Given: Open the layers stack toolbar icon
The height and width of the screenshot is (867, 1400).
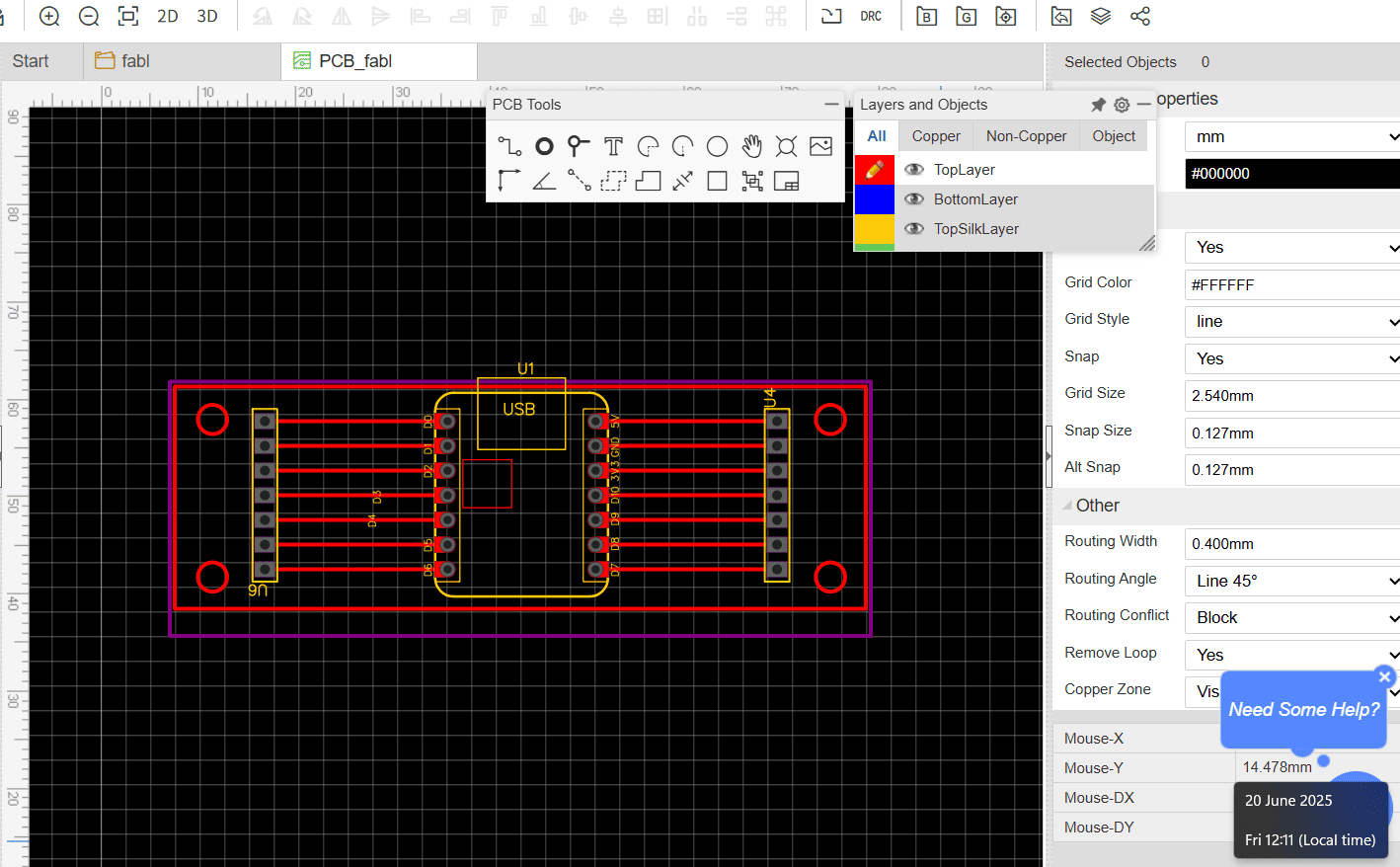Looking at the screenshot, I should click(x=1101, y=16).
